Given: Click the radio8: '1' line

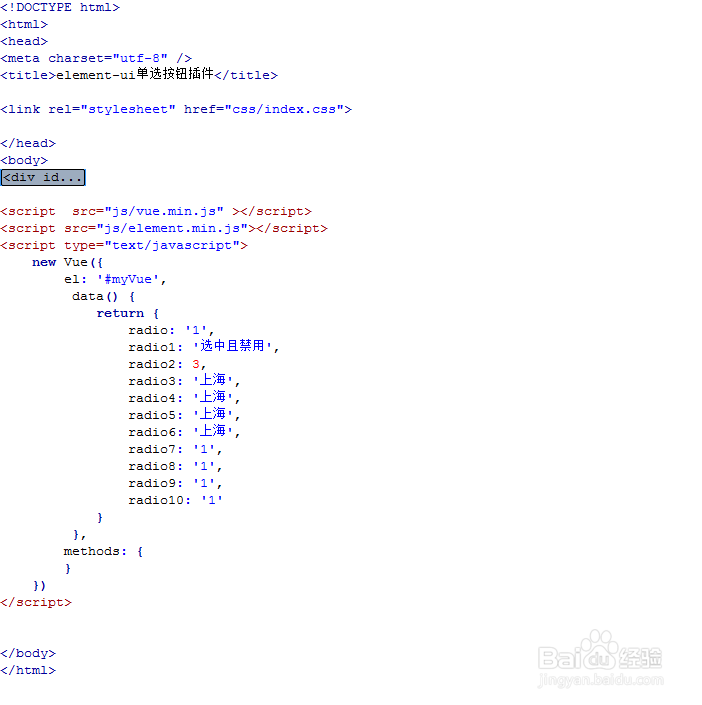Looking at the screenshot, I should (x=175, y=467).
